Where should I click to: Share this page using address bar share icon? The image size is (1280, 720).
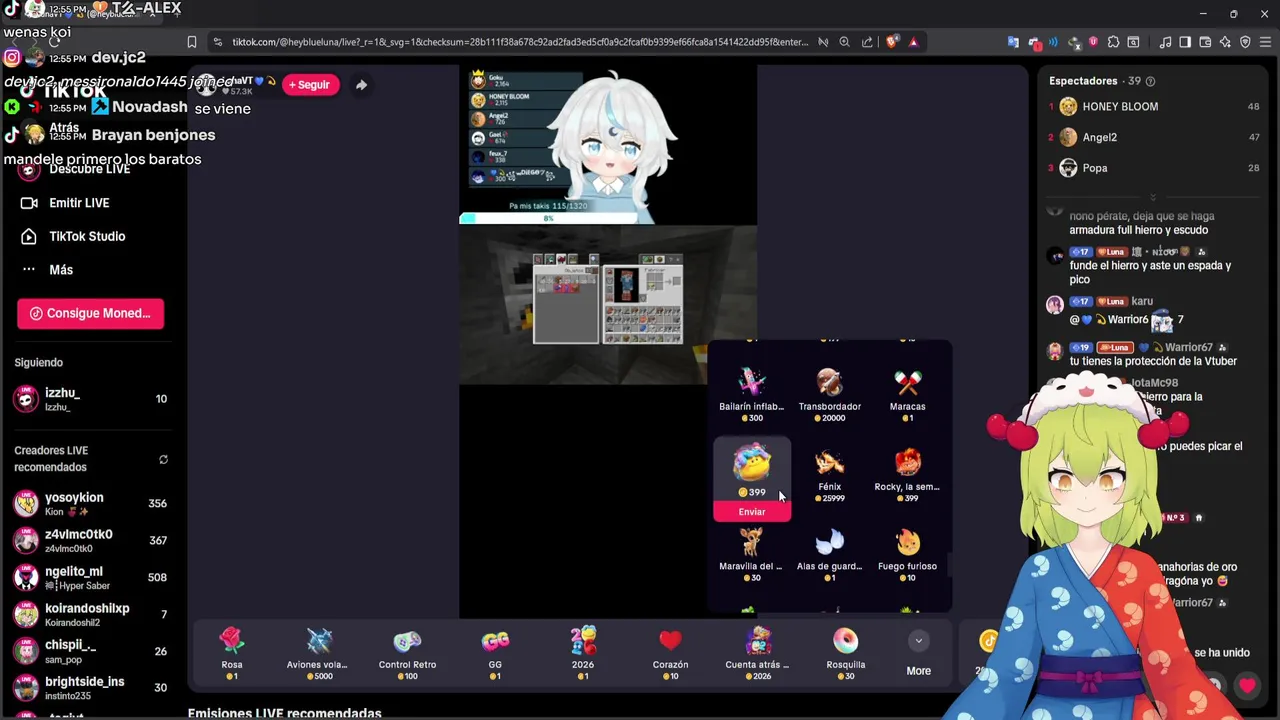(867, 42)
